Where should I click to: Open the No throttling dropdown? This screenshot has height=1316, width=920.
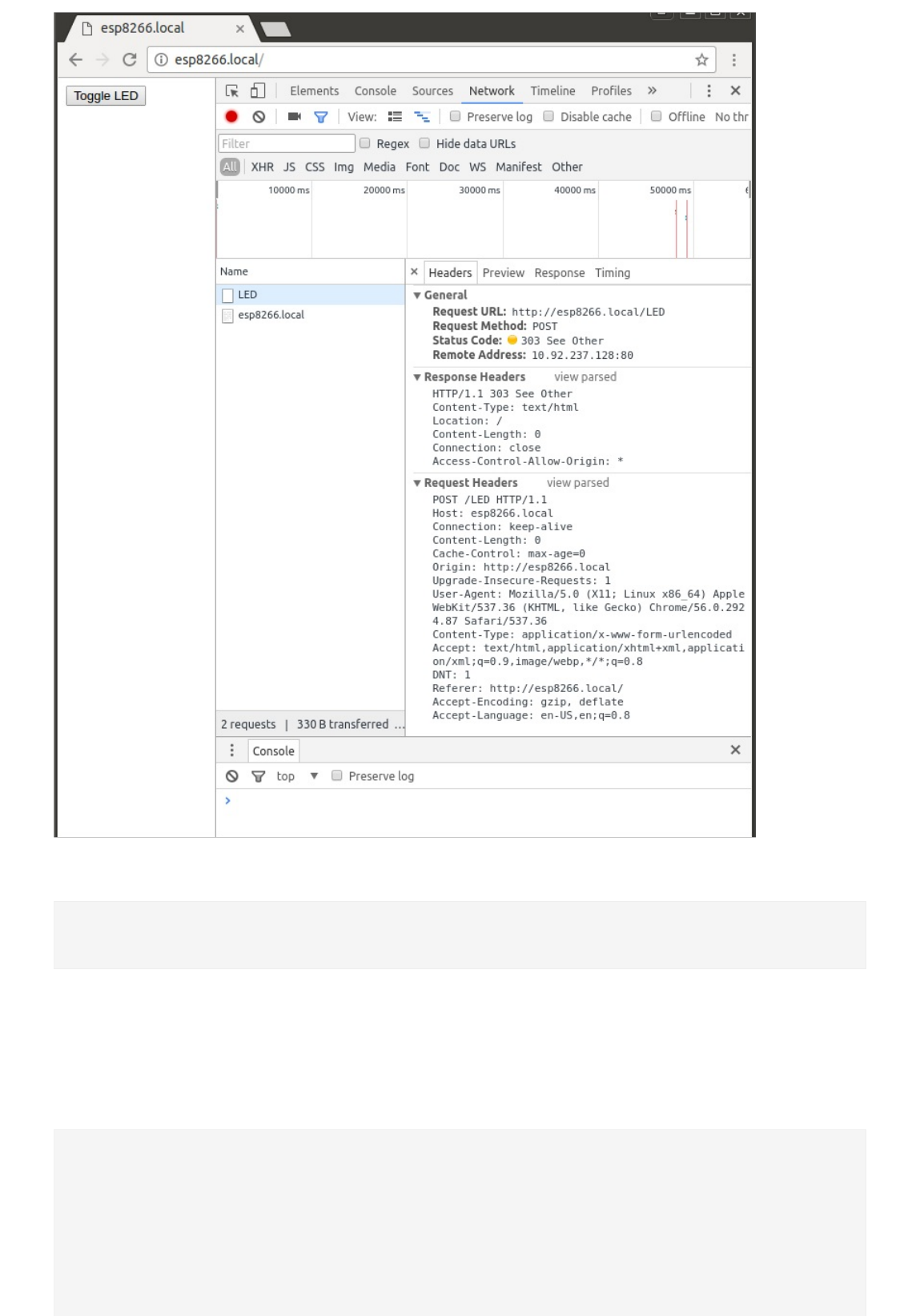pyautogui.click(x=732, y=117)
